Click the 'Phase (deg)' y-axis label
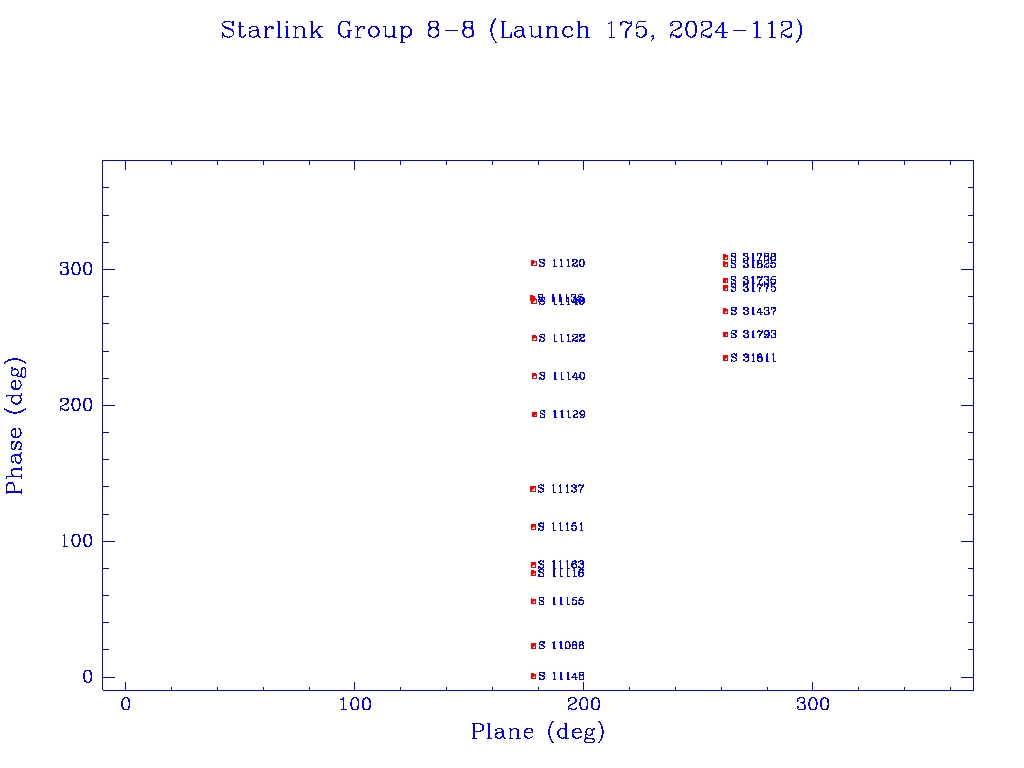The height and width of the screenshot is (768, 1024). point(15,426)
